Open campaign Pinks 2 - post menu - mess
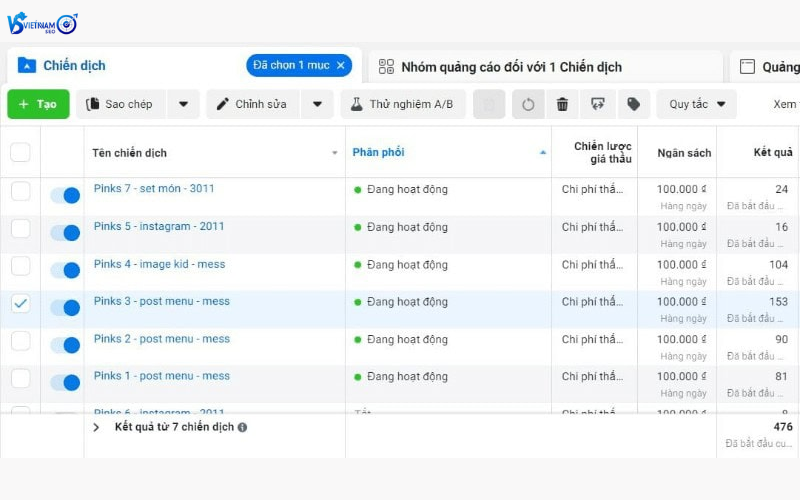Image resolution: width=800 pixels, height=500 pixels. (x=162, y=339)
